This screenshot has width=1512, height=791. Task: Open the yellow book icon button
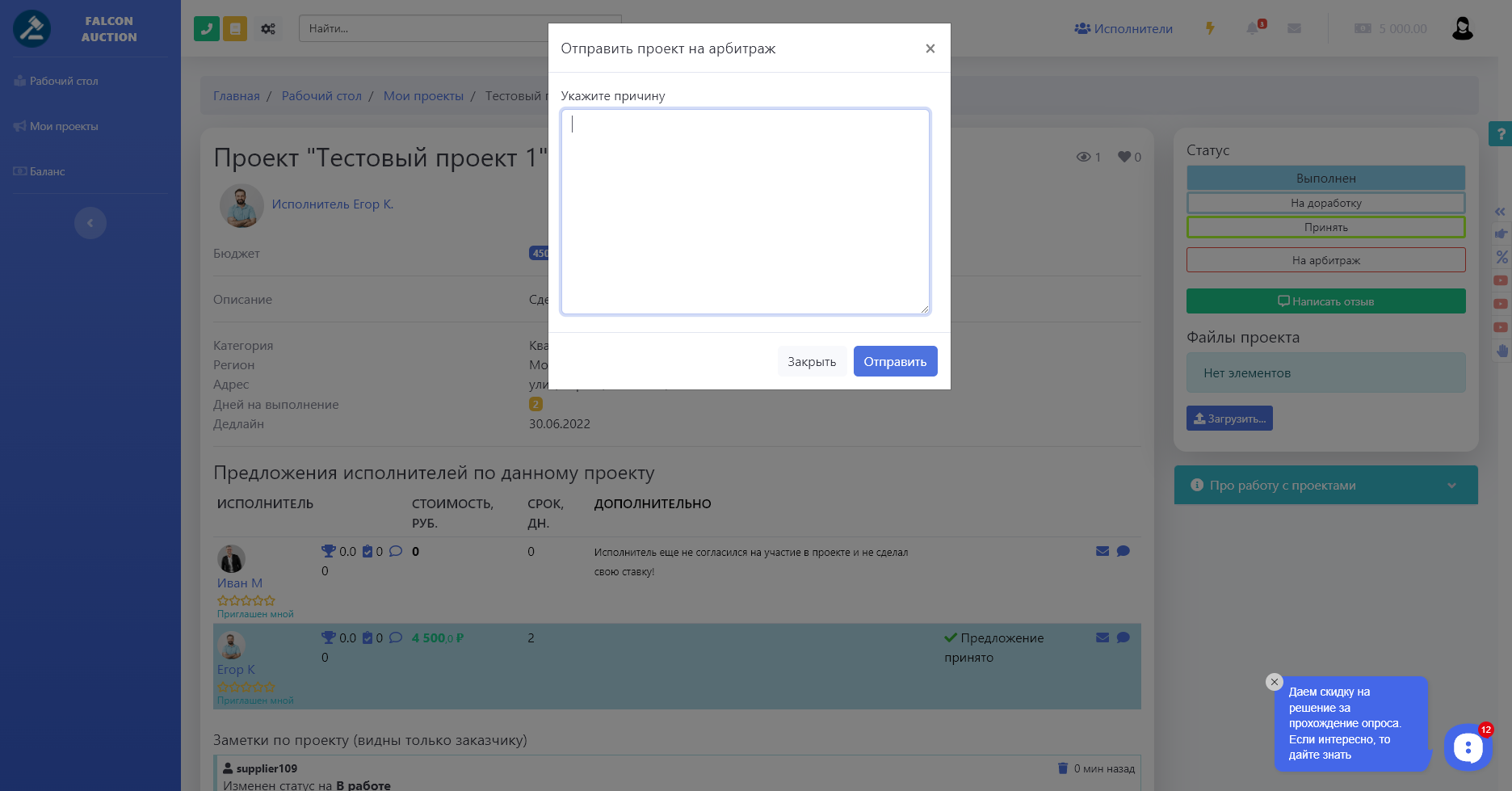pos(235,28)
